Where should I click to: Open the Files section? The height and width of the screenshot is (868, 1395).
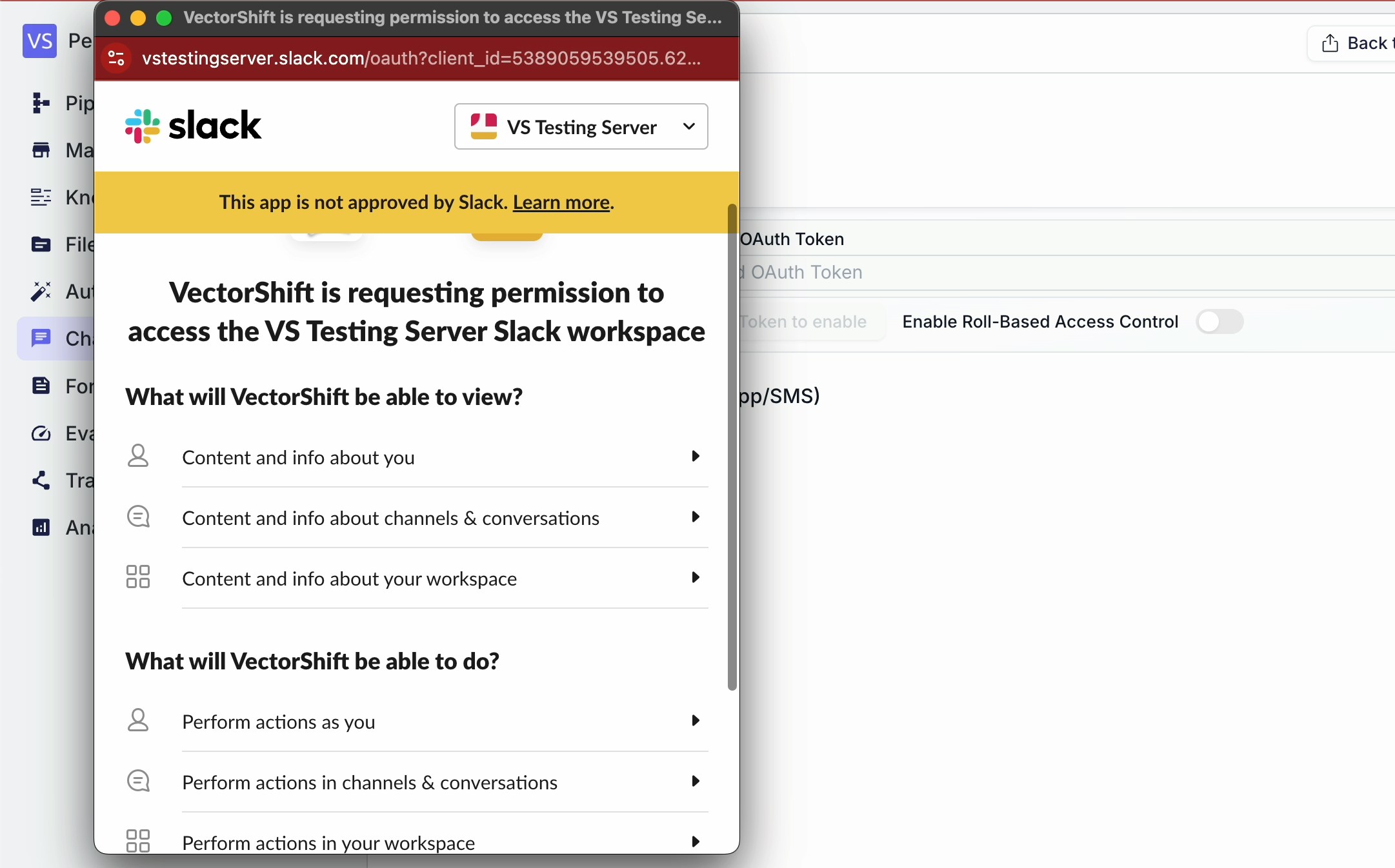click(42, 245)
